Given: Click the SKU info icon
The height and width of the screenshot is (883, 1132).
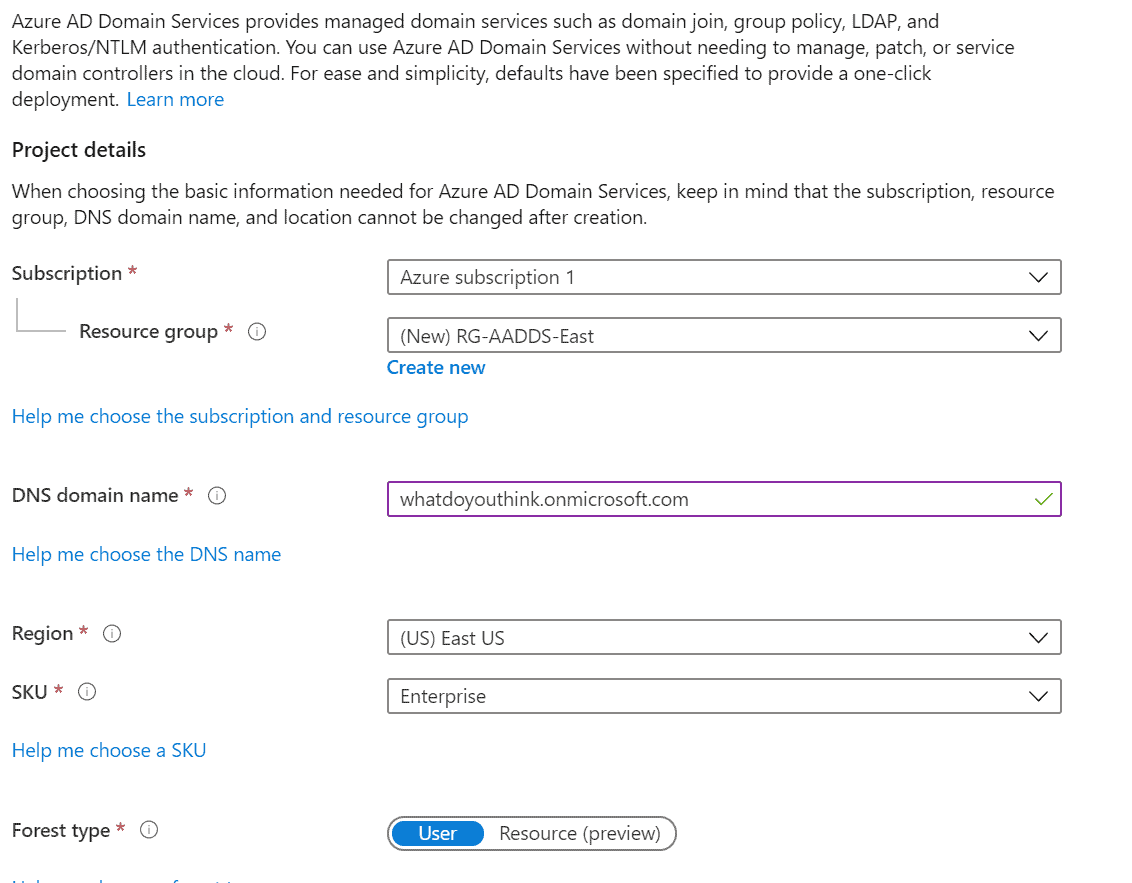Looking at the screenshot, I should click(87, 692).
